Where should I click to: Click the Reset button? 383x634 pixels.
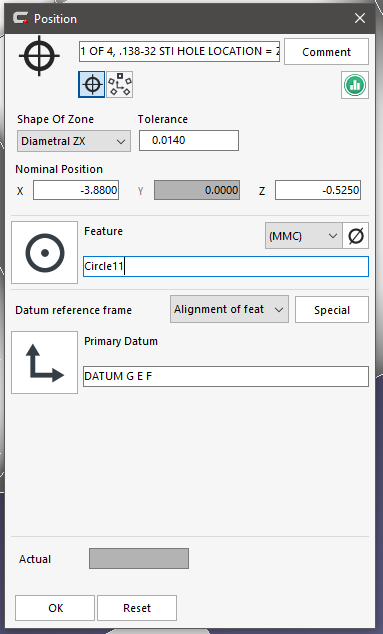click(137, 608)
